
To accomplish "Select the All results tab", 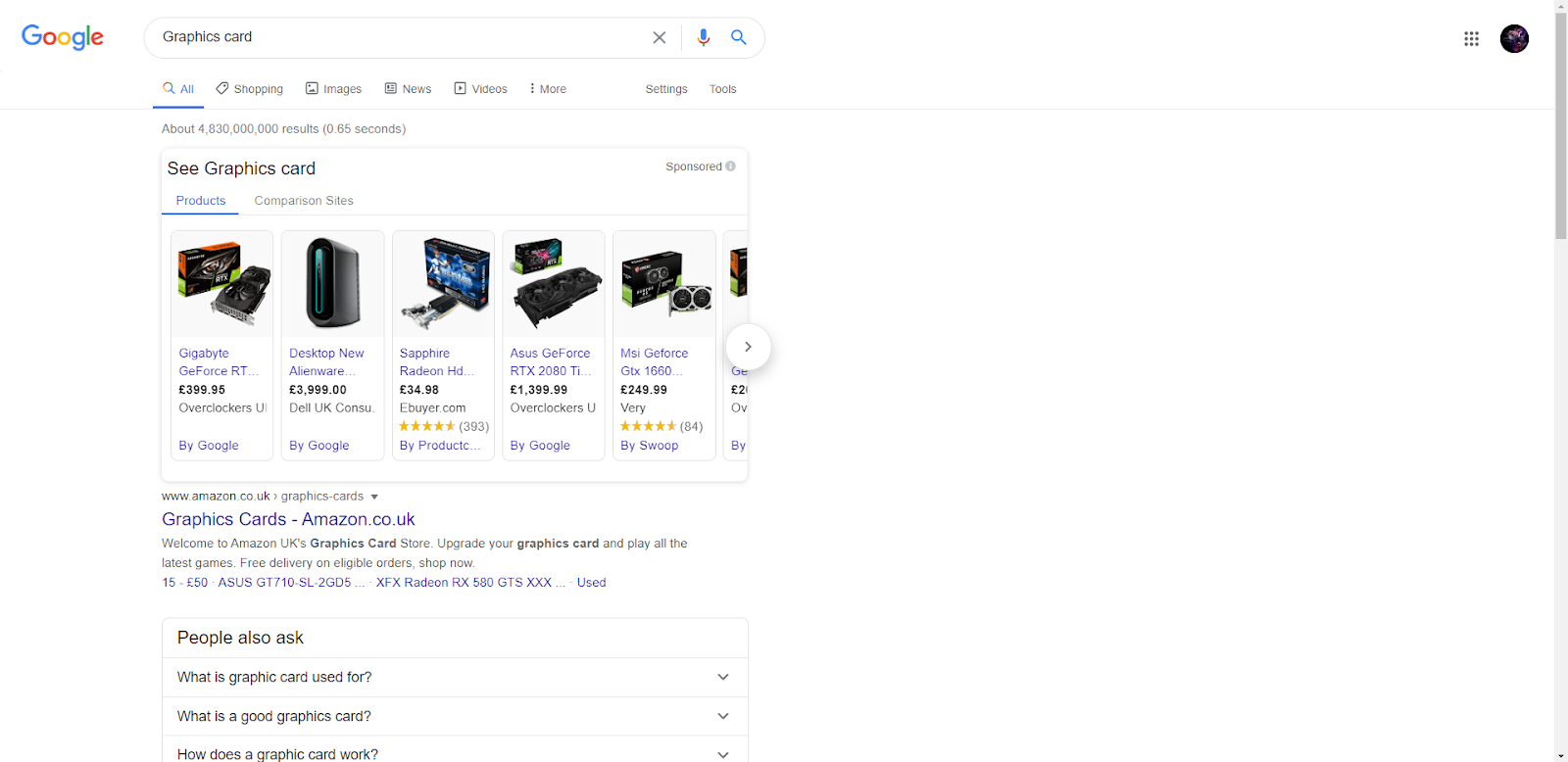I will click(x=178, y=89).
